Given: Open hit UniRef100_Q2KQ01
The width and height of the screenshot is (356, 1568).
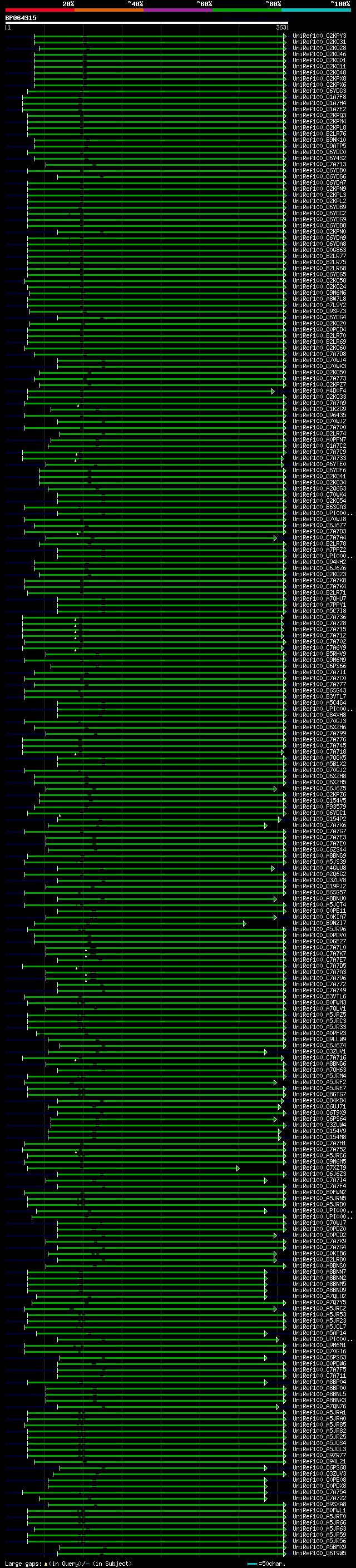Looking at the screenshot, I should (319, 60).
